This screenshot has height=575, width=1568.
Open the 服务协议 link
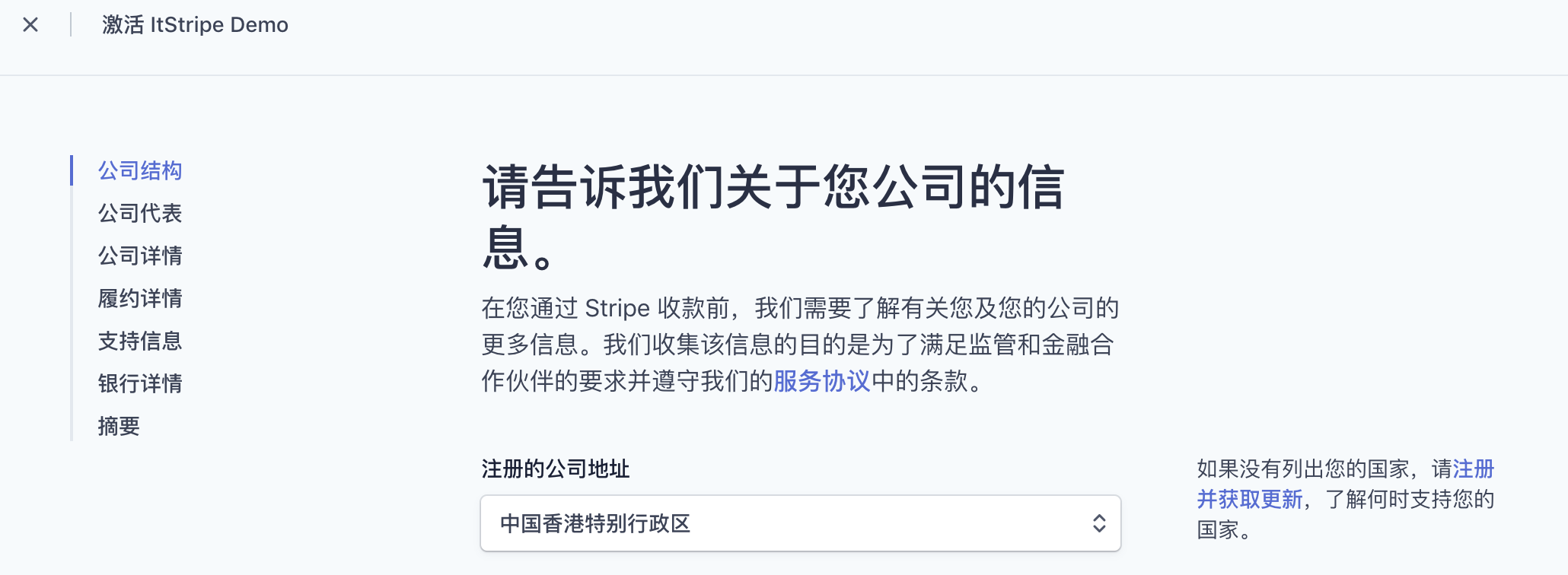click(821, 381)
